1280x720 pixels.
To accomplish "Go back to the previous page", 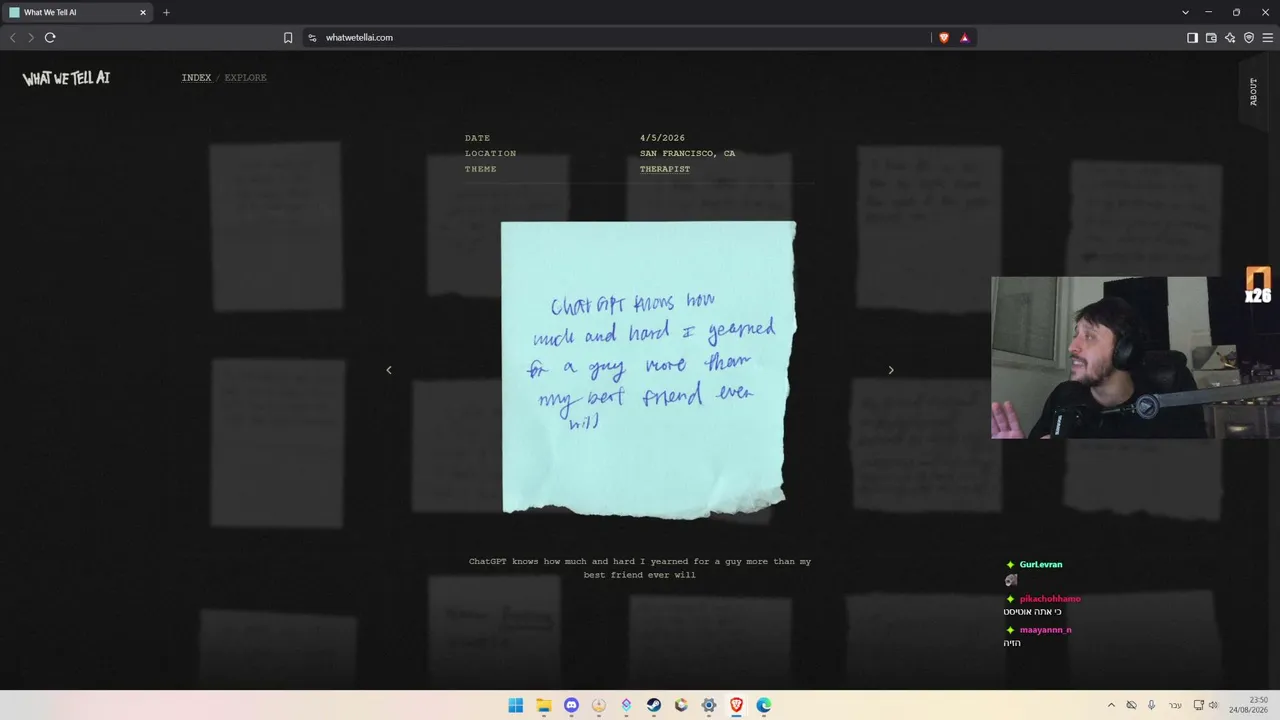I will (13, 38).
